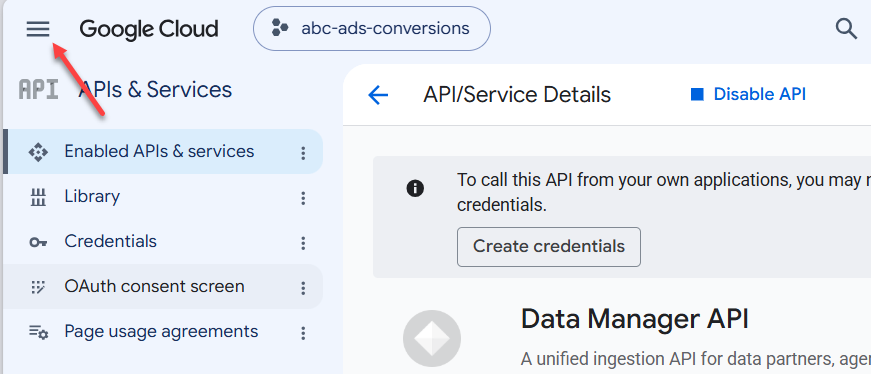Click the Data Manager API heading

pos(635,319)
